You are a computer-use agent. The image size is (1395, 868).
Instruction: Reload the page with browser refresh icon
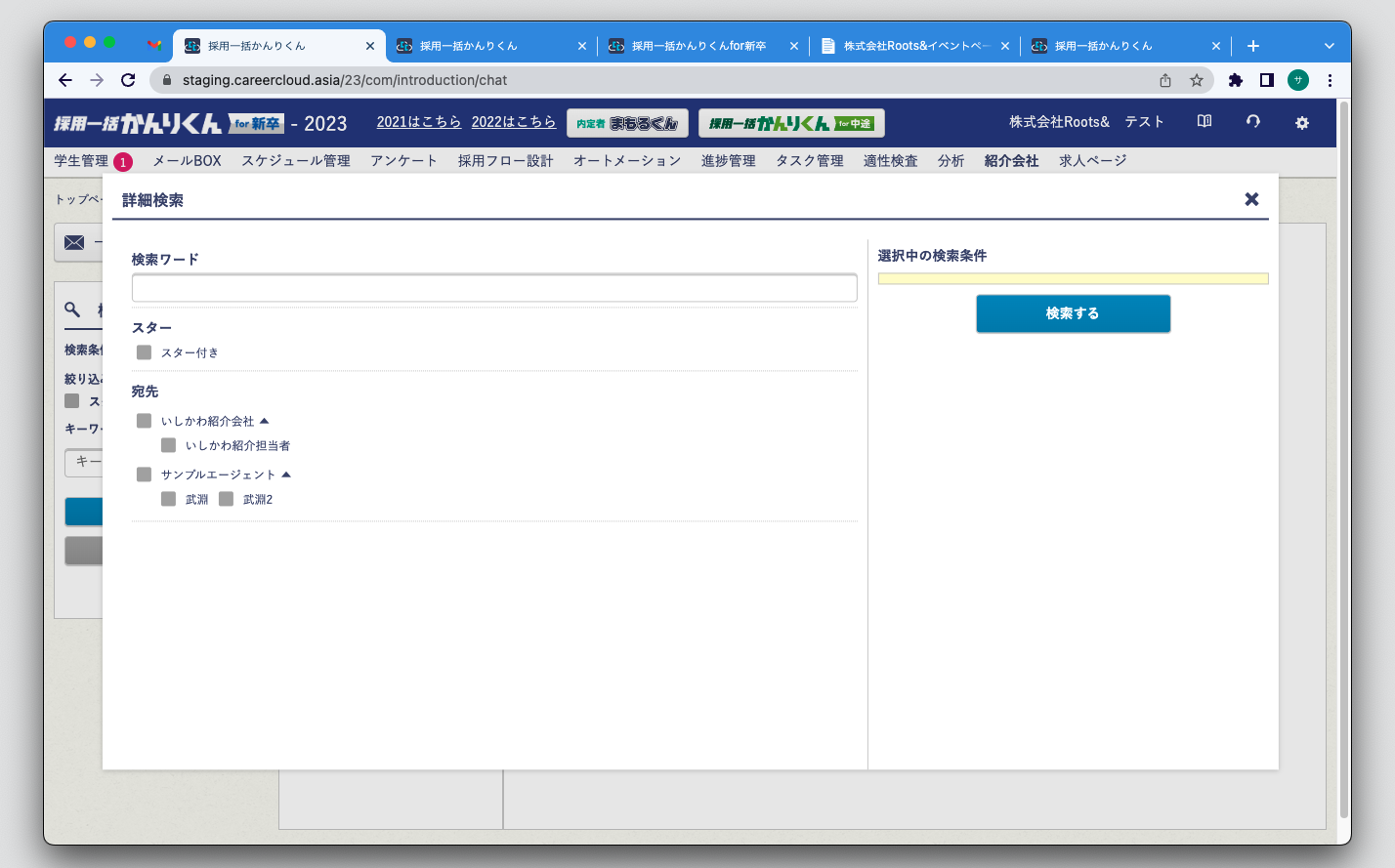(x=128, y=80)
